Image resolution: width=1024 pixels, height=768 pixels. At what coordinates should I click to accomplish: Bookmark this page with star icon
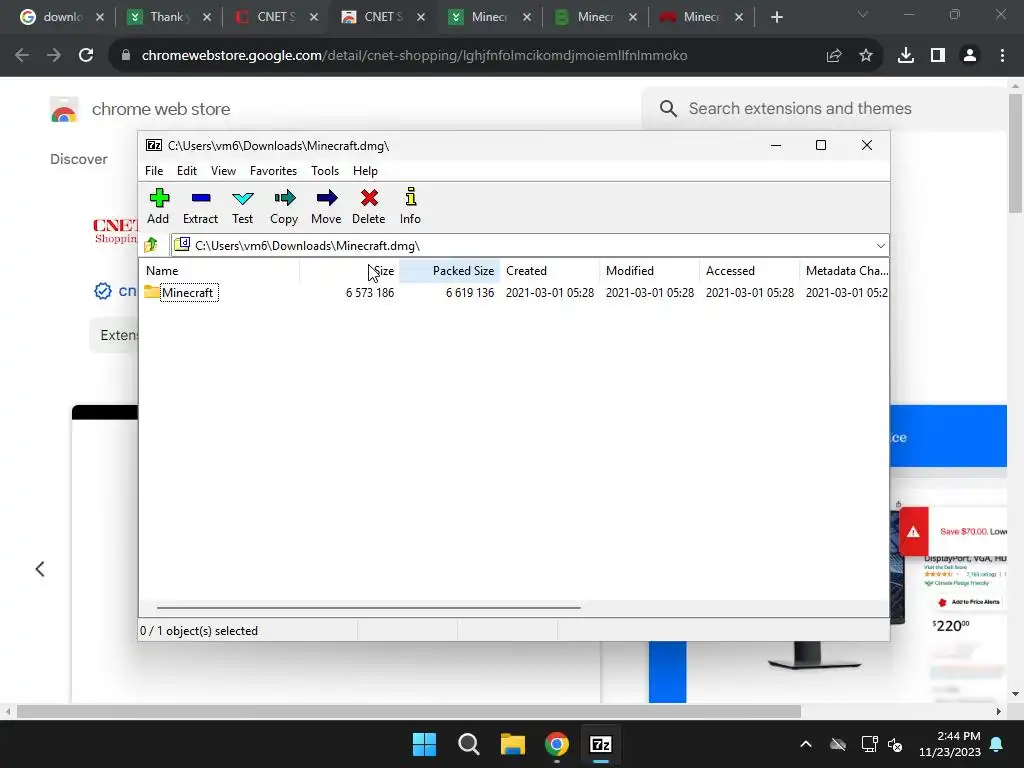click(866, 56)
